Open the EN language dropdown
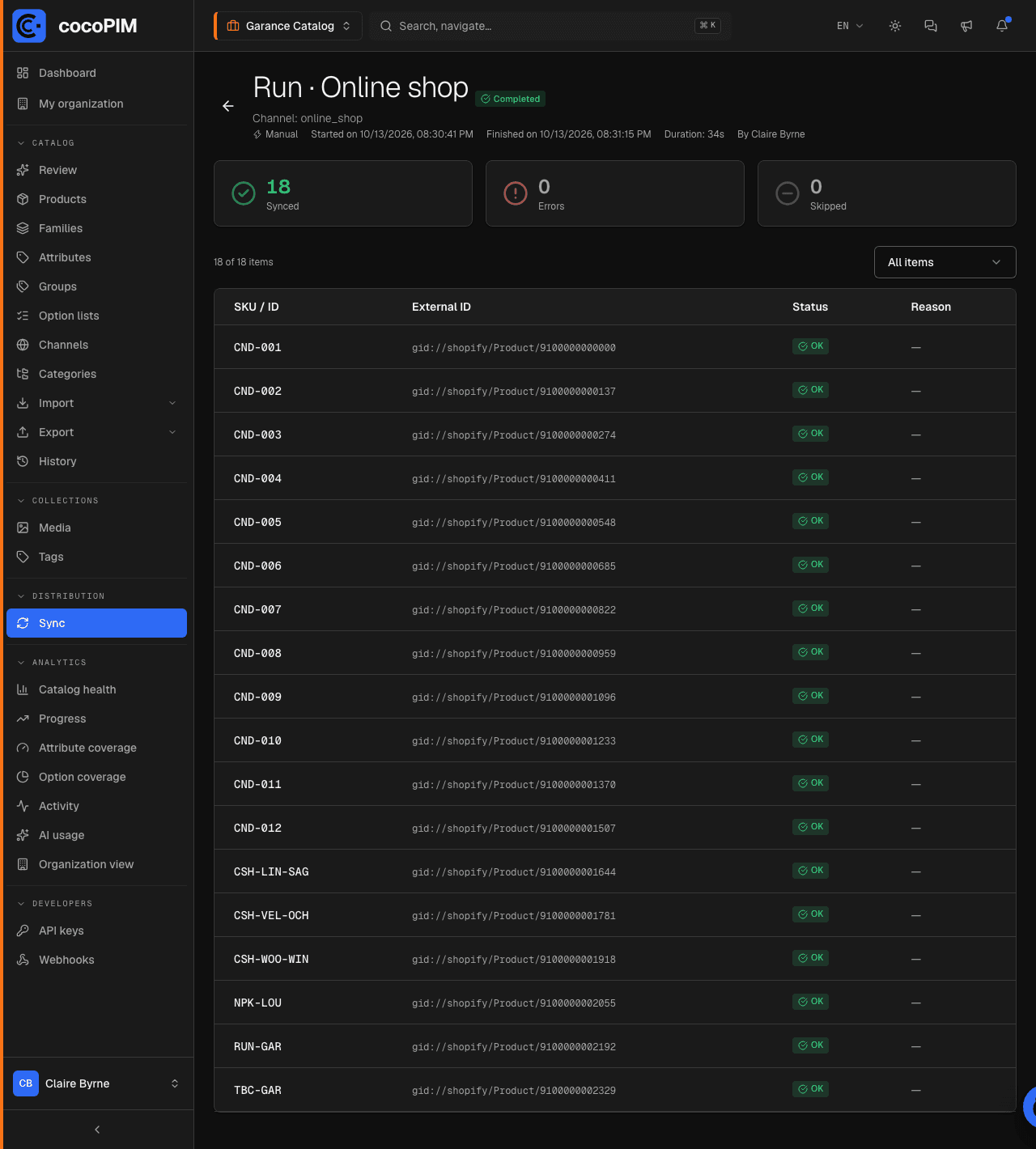The width and height of the screenshot is (1036, 1149). click(x=850, y=26)
